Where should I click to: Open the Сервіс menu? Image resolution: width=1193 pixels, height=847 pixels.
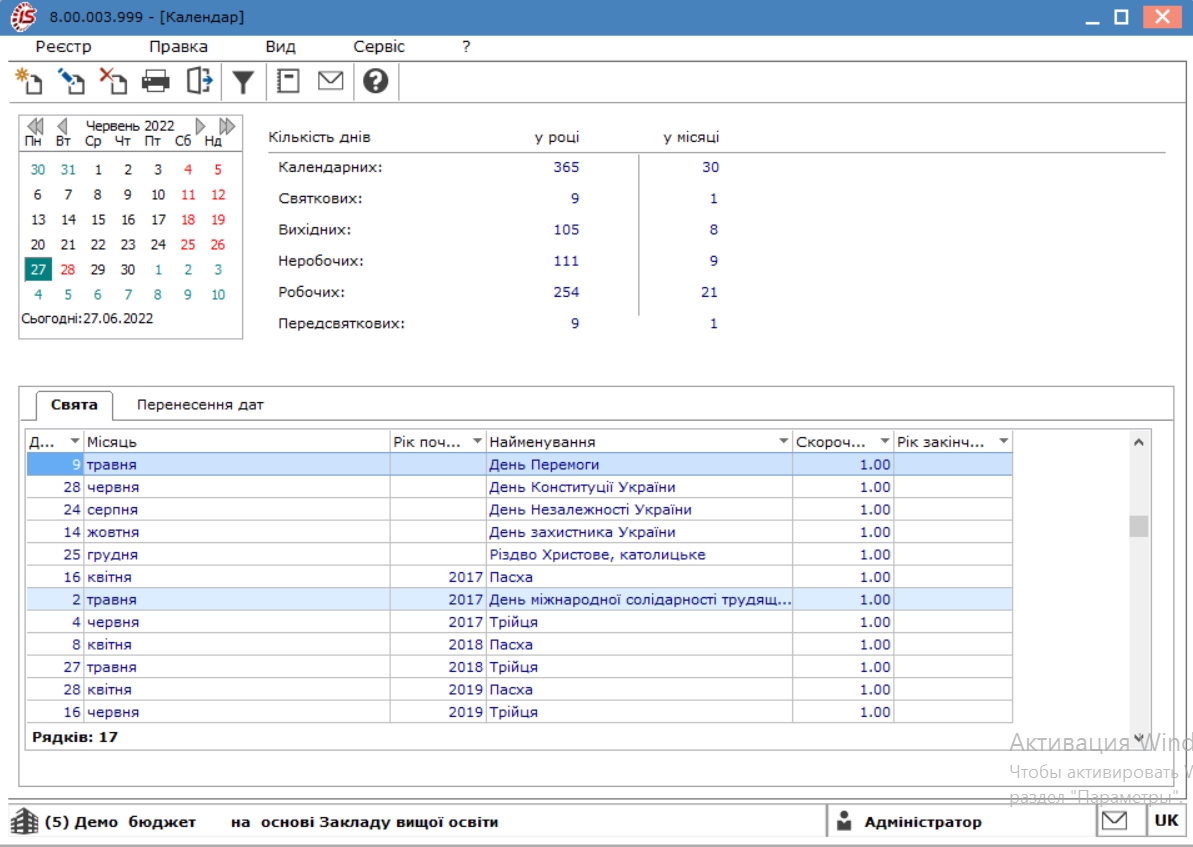point(379,46)
